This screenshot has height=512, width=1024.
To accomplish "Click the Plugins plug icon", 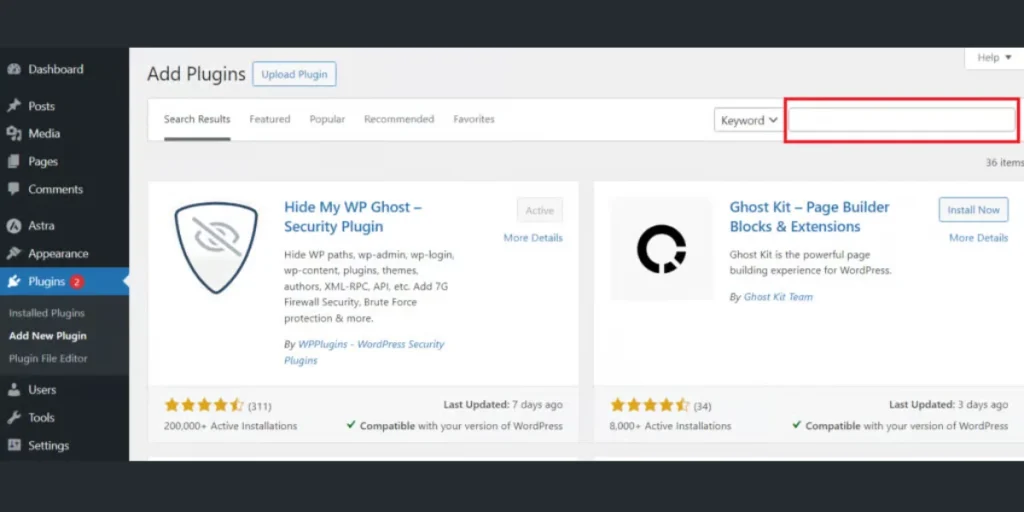I will [x=14, y=281].
